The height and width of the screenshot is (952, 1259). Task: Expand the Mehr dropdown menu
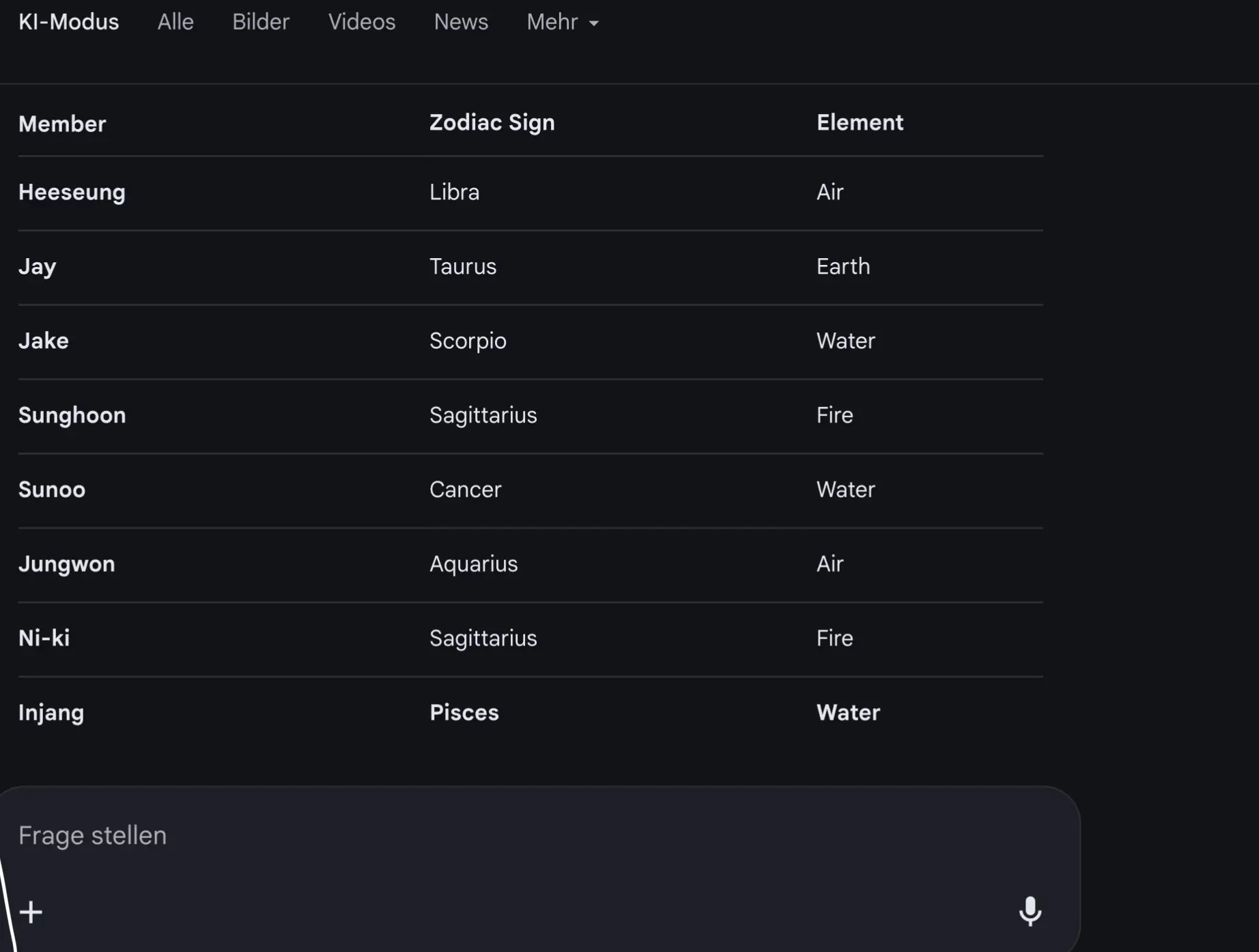click(563, 23)
